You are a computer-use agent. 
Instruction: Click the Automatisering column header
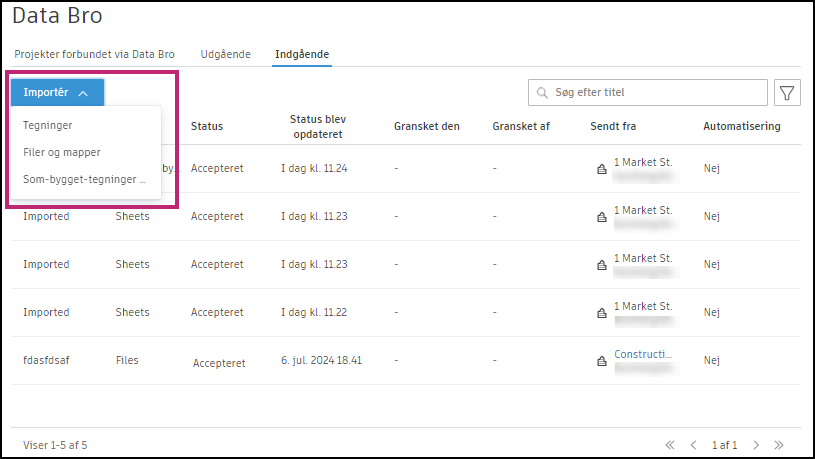point(741,126)
